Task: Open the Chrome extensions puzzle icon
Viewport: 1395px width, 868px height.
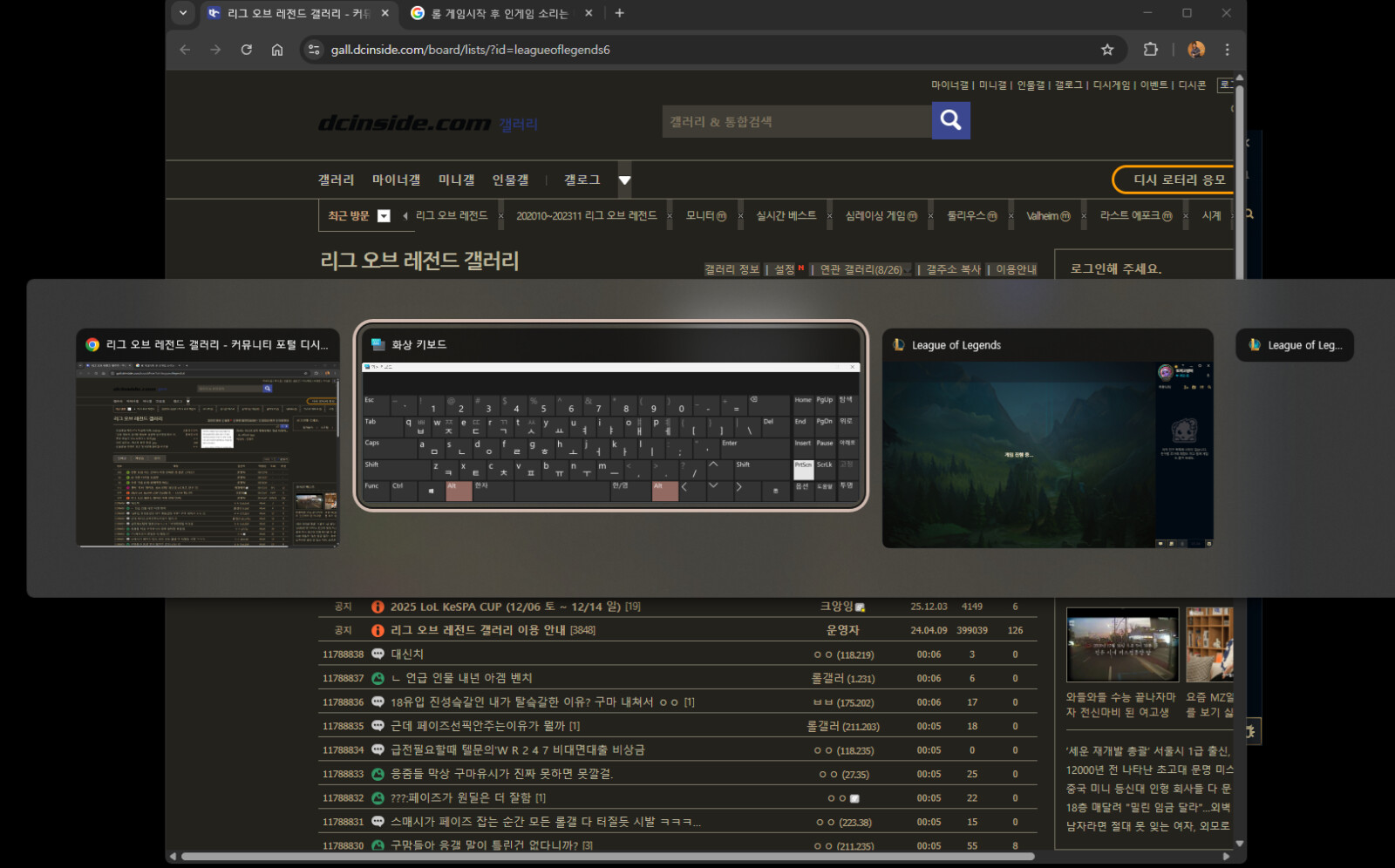Action: [x=1151, y=50]
